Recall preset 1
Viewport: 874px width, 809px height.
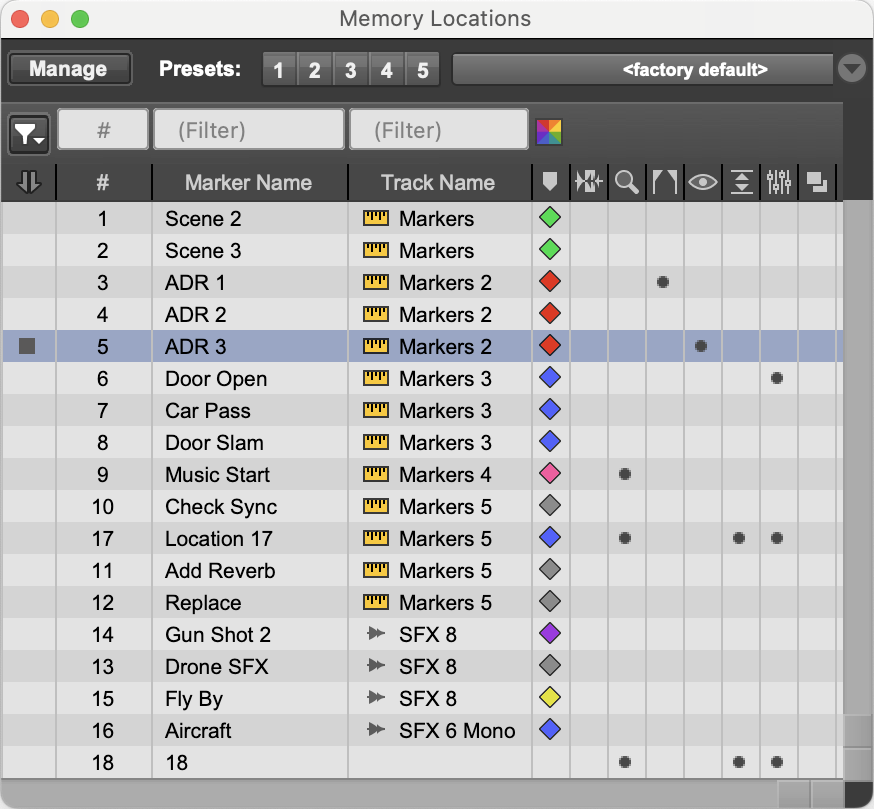coord(279,70)
